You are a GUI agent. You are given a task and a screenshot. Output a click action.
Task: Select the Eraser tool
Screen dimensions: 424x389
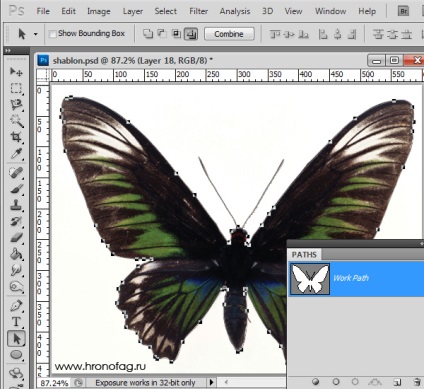point(16,238)
